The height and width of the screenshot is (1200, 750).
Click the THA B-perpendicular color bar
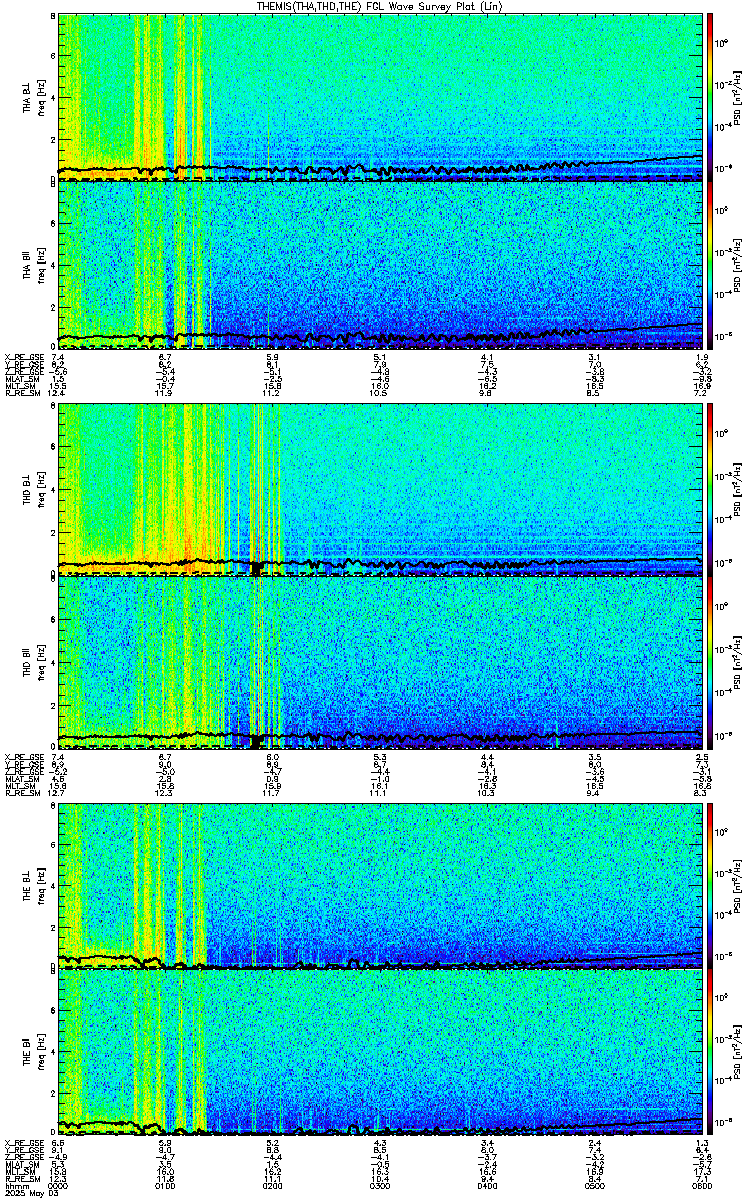tap(710, 96)
